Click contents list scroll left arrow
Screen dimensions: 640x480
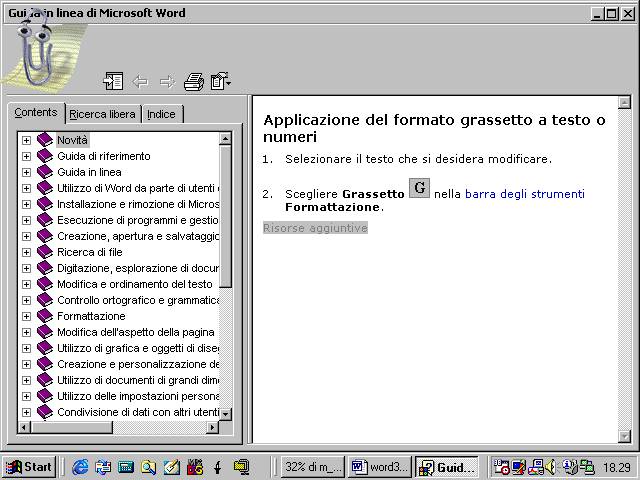[x=24, y=427]
